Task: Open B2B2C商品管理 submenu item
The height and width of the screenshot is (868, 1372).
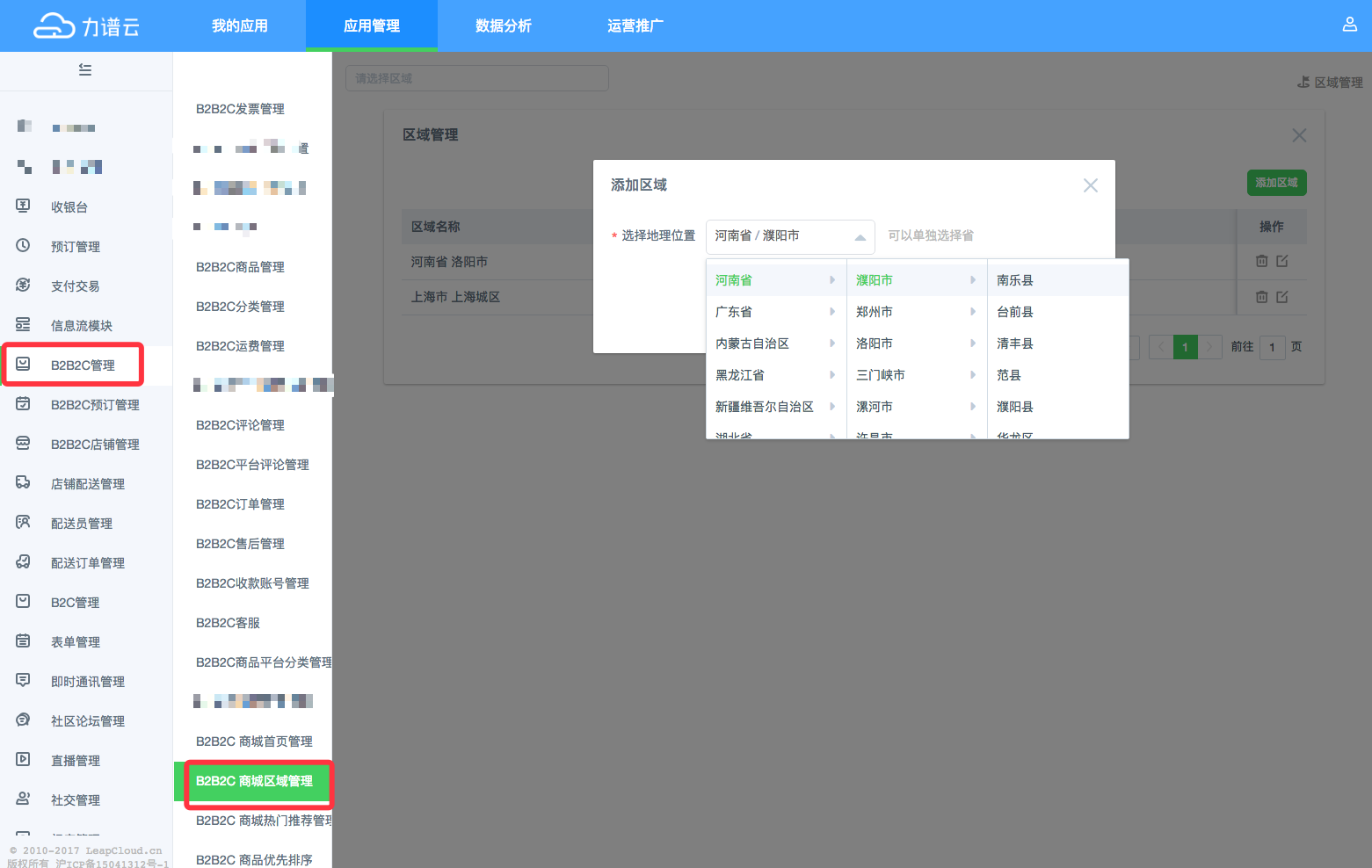Action: [x=240, y=267]
